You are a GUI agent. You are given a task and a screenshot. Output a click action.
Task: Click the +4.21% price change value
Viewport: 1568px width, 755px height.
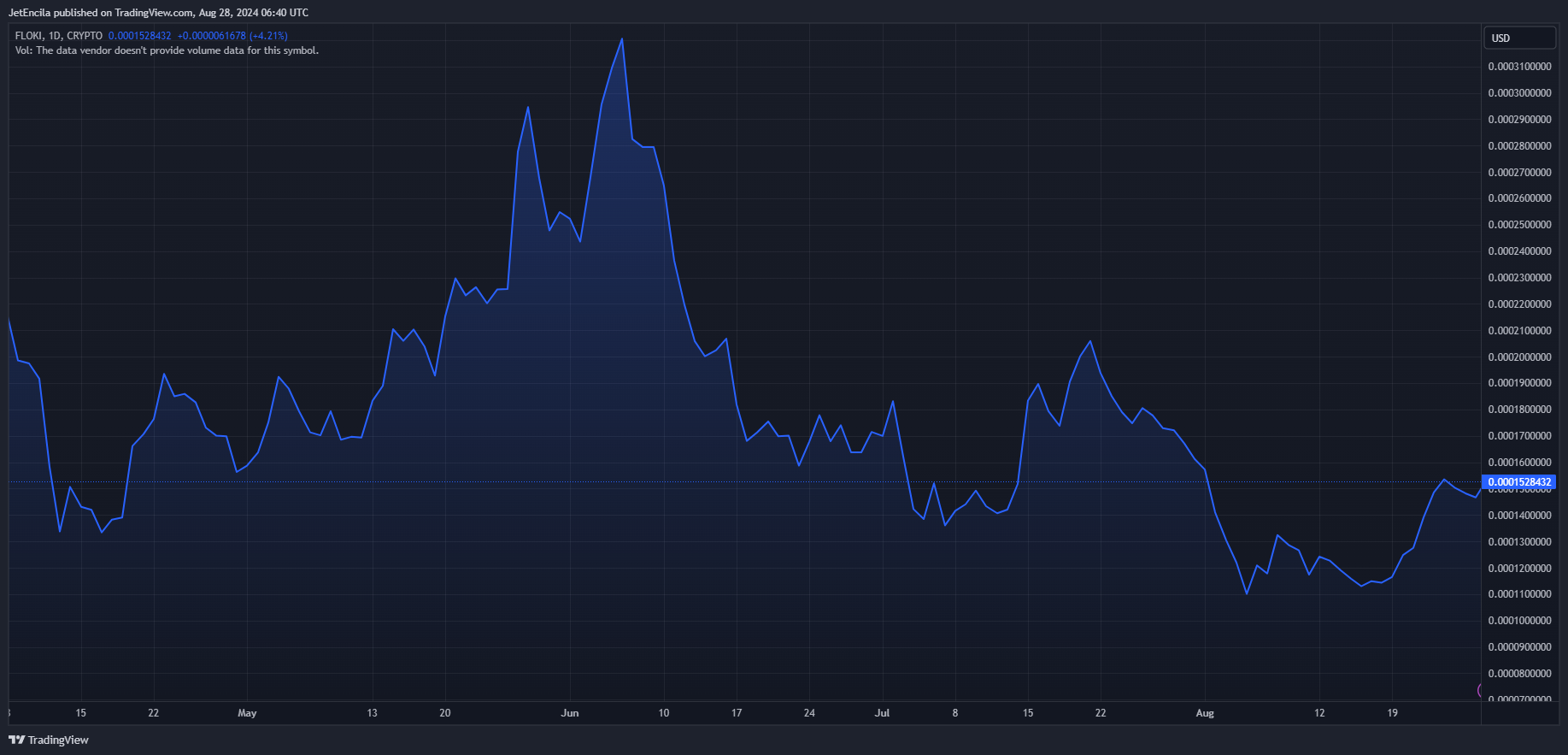click(268, 36)
